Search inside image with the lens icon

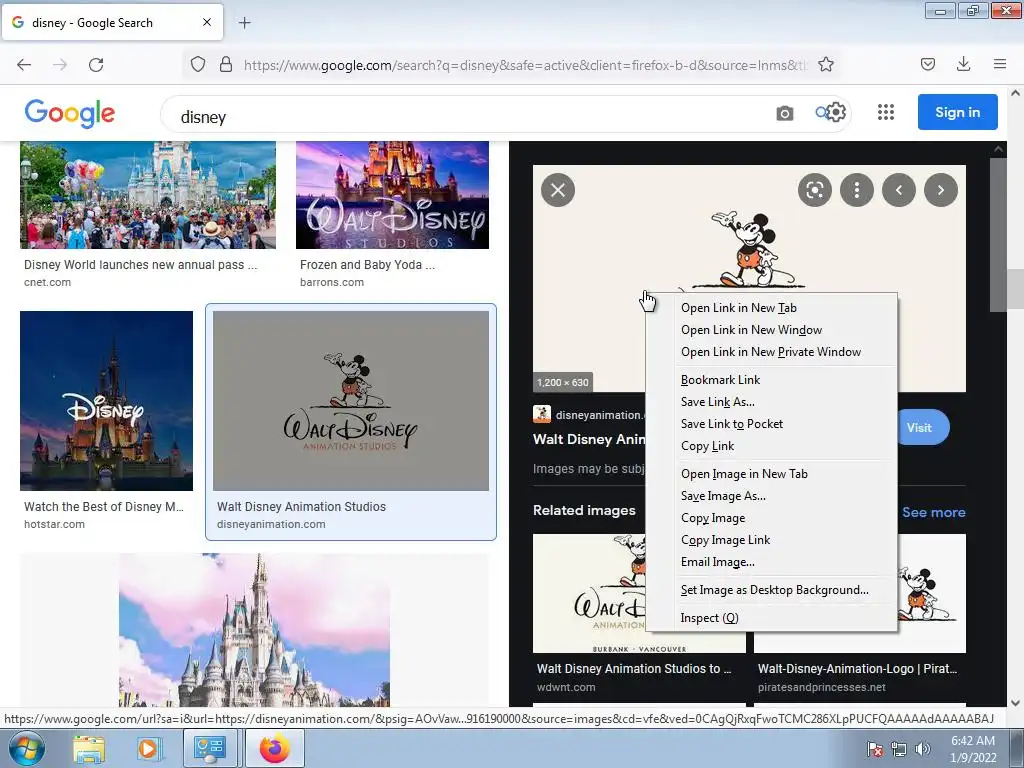coord(814,190)
